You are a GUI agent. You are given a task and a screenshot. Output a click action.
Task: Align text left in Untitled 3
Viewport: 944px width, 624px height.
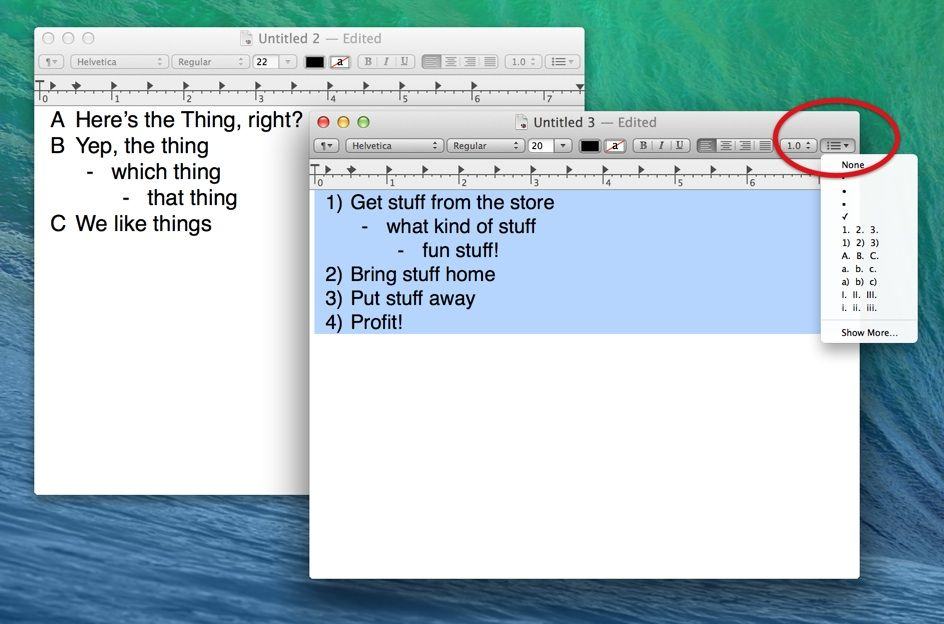pyautogui.click(x=707, y=146)
